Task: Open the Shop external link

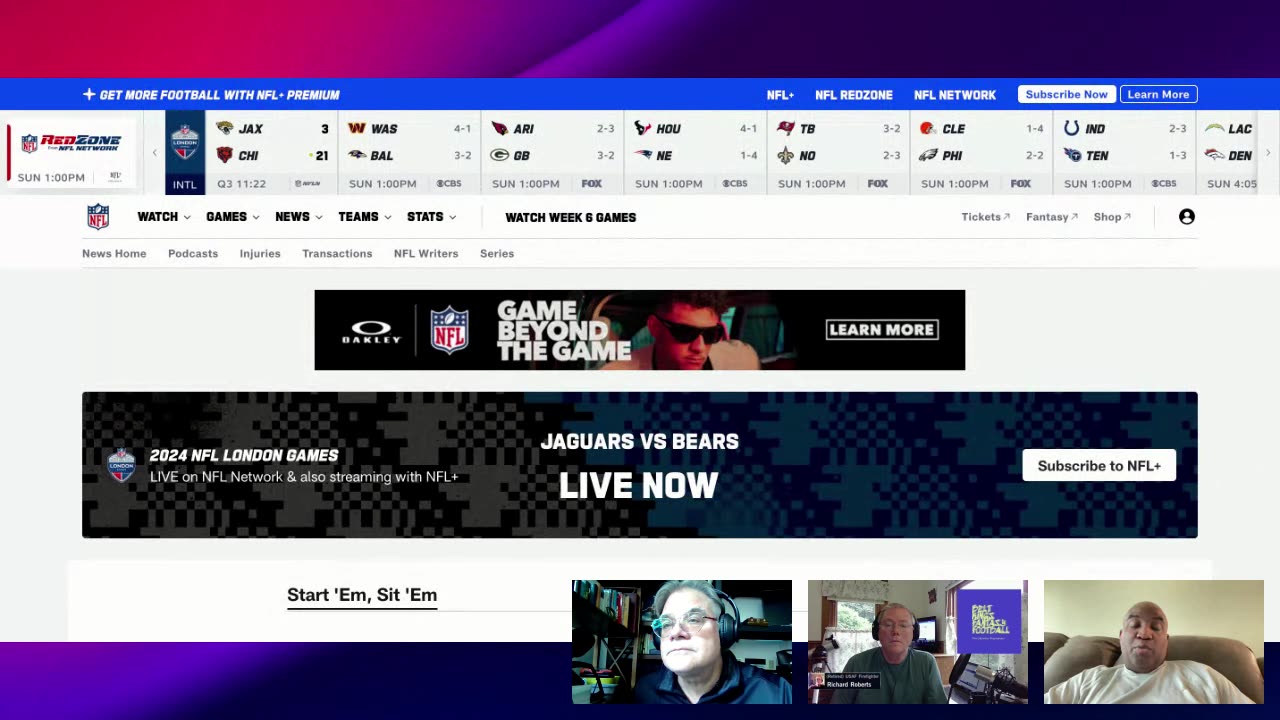Action: 1112,217
